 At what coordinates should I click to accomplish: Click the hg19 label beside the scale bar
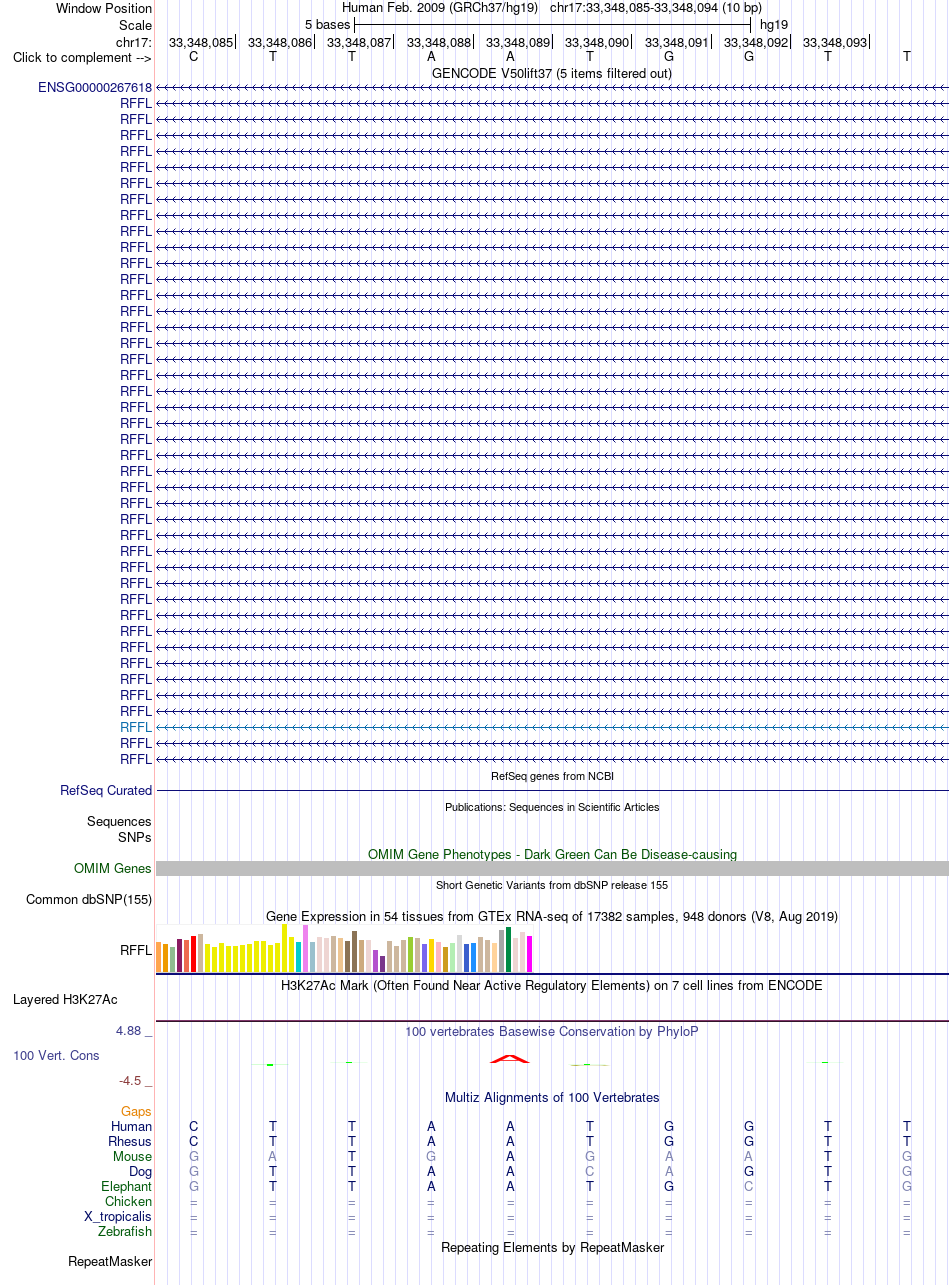coord(774,23)
